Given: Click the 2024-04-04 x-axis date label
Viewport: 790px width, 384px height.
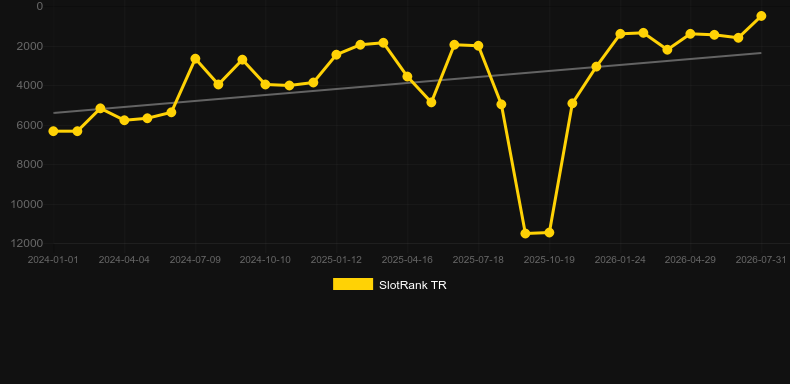Looking at the screenshot, I should click(124, 260).
